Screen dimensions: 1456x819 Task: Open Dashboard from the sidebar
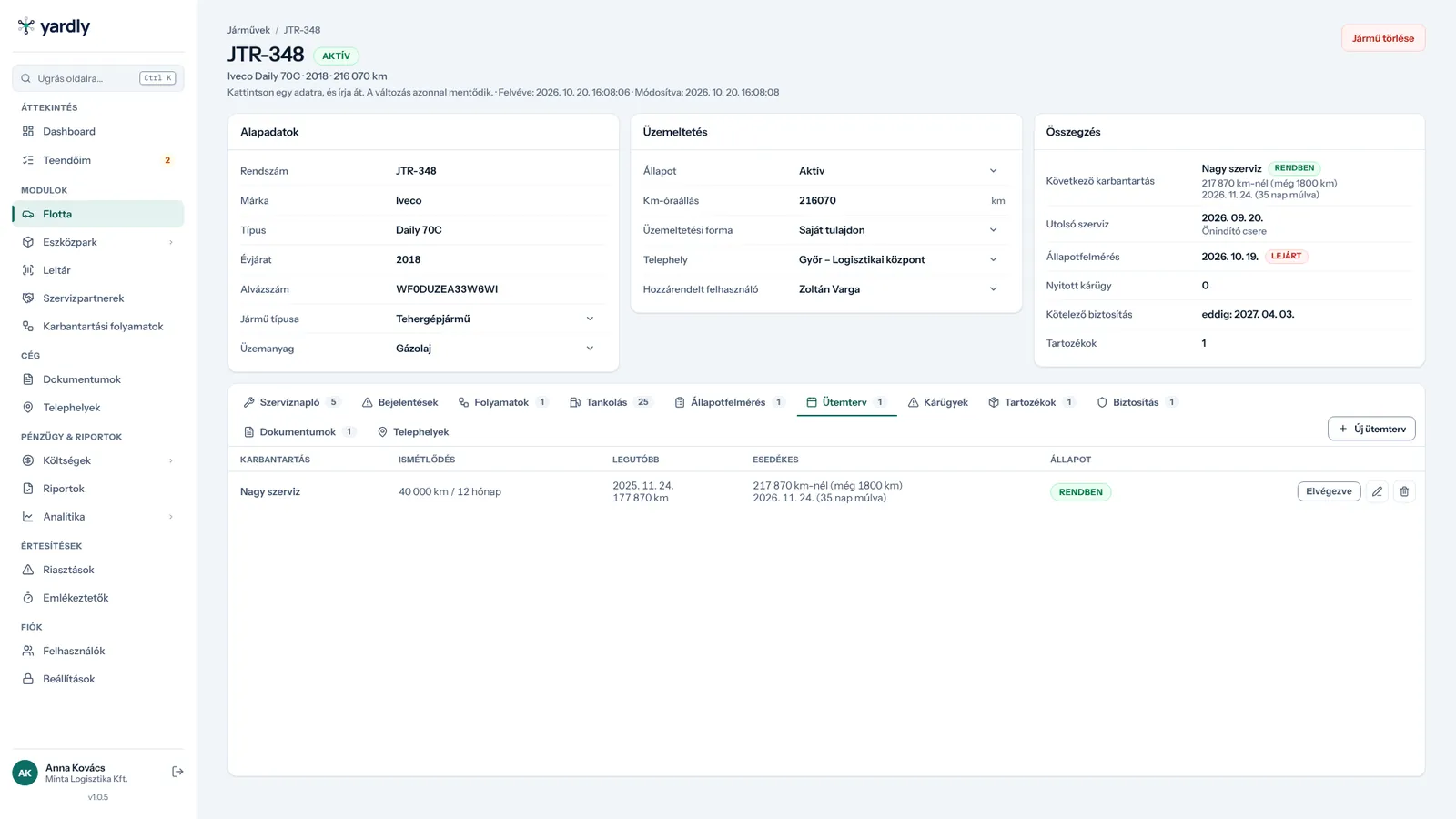[98, 131]
